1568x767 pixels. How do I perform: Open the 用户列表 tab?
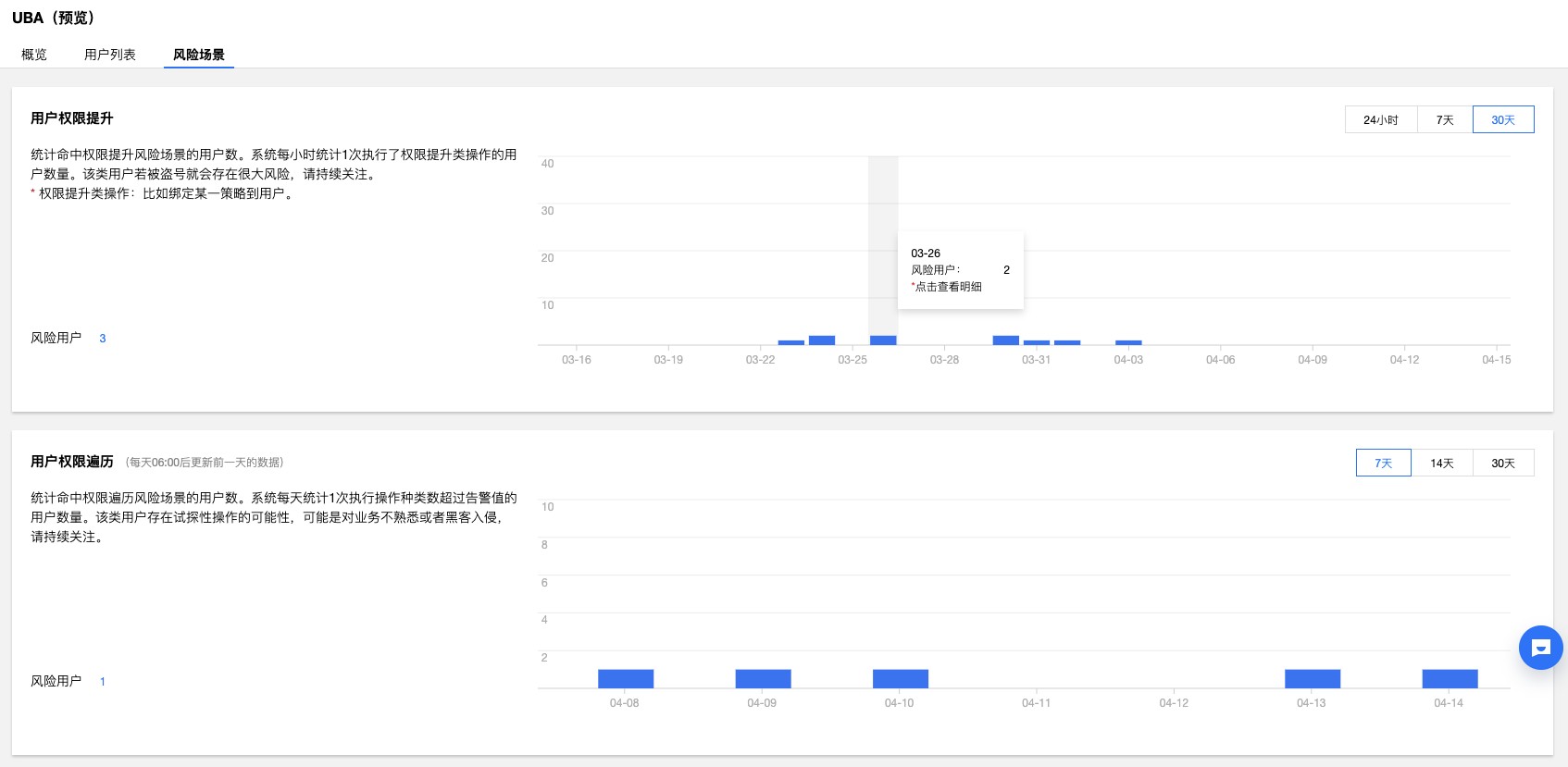(x=110, y=55)
